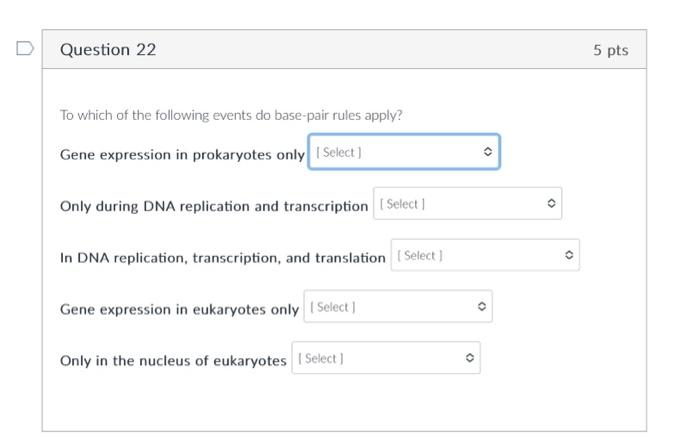The width and height of the screenshot is (700, 437).
Task: Click the 'Question 22' heading
Action: (x=108, y=49)
